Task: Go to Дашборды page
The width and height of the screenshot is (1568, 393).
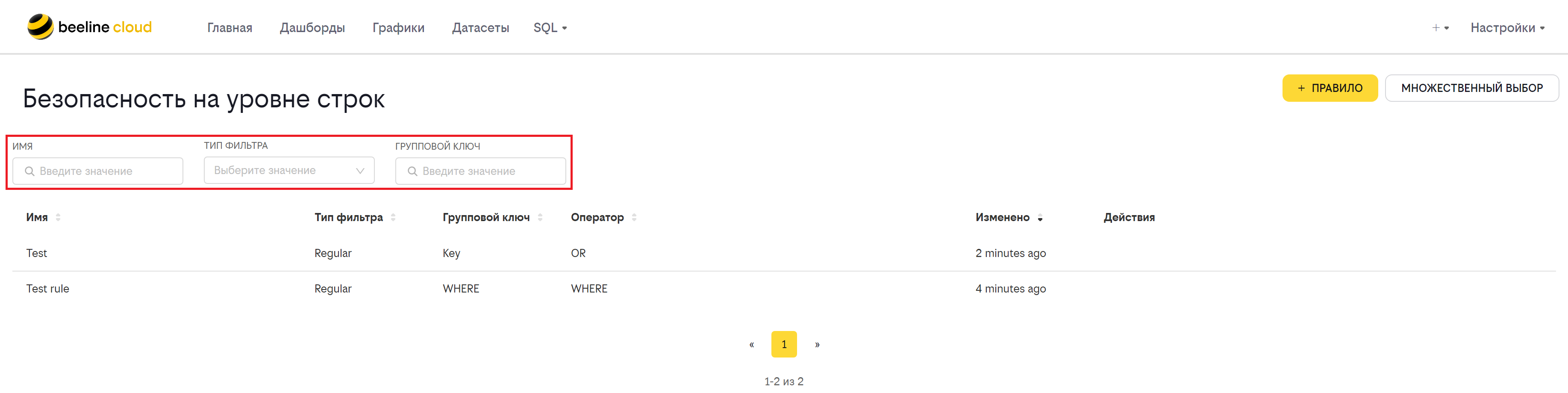Action: [x=312, y=28]
